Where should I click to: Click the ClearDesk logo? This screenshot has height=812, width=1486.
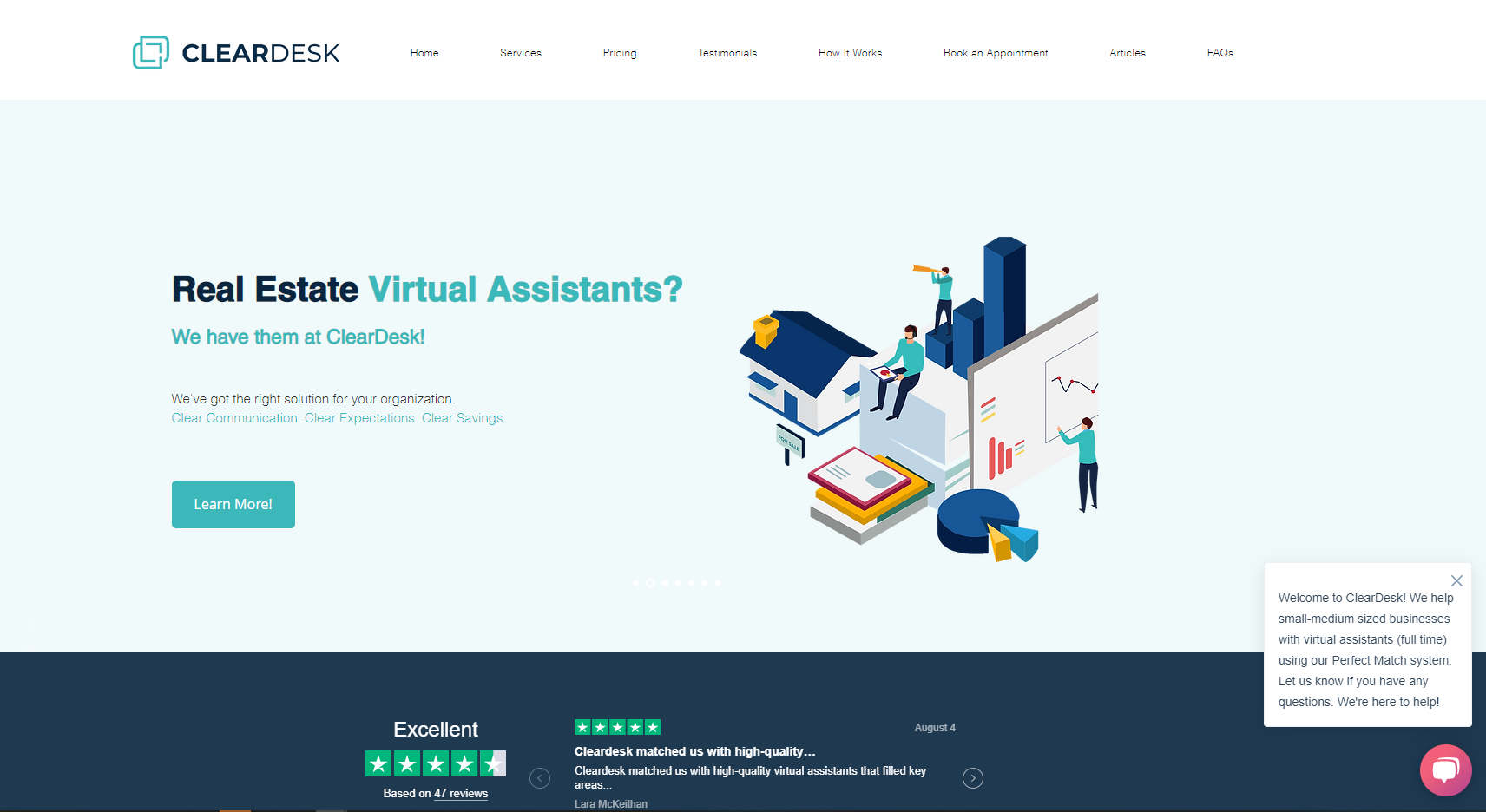[x=235, y=52]
